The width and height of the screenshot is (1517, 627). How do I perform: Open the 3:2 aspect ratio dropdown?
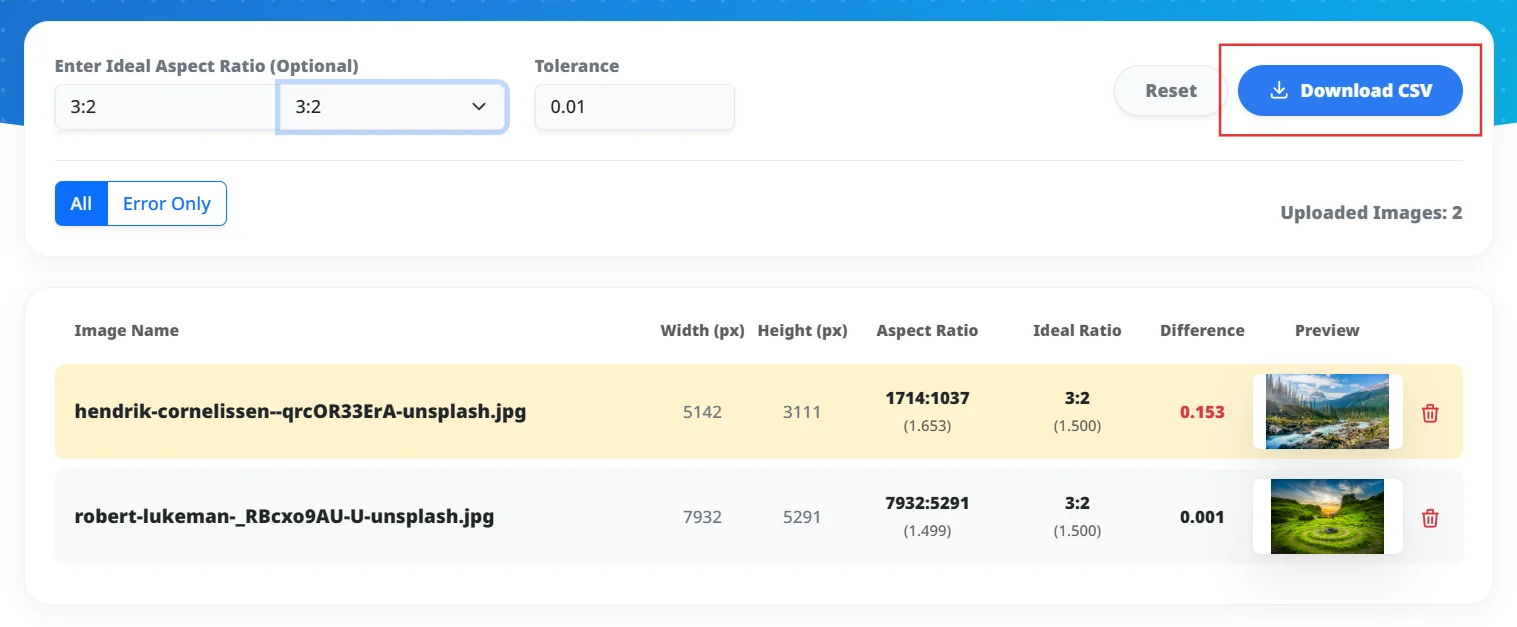click(392, 107)
